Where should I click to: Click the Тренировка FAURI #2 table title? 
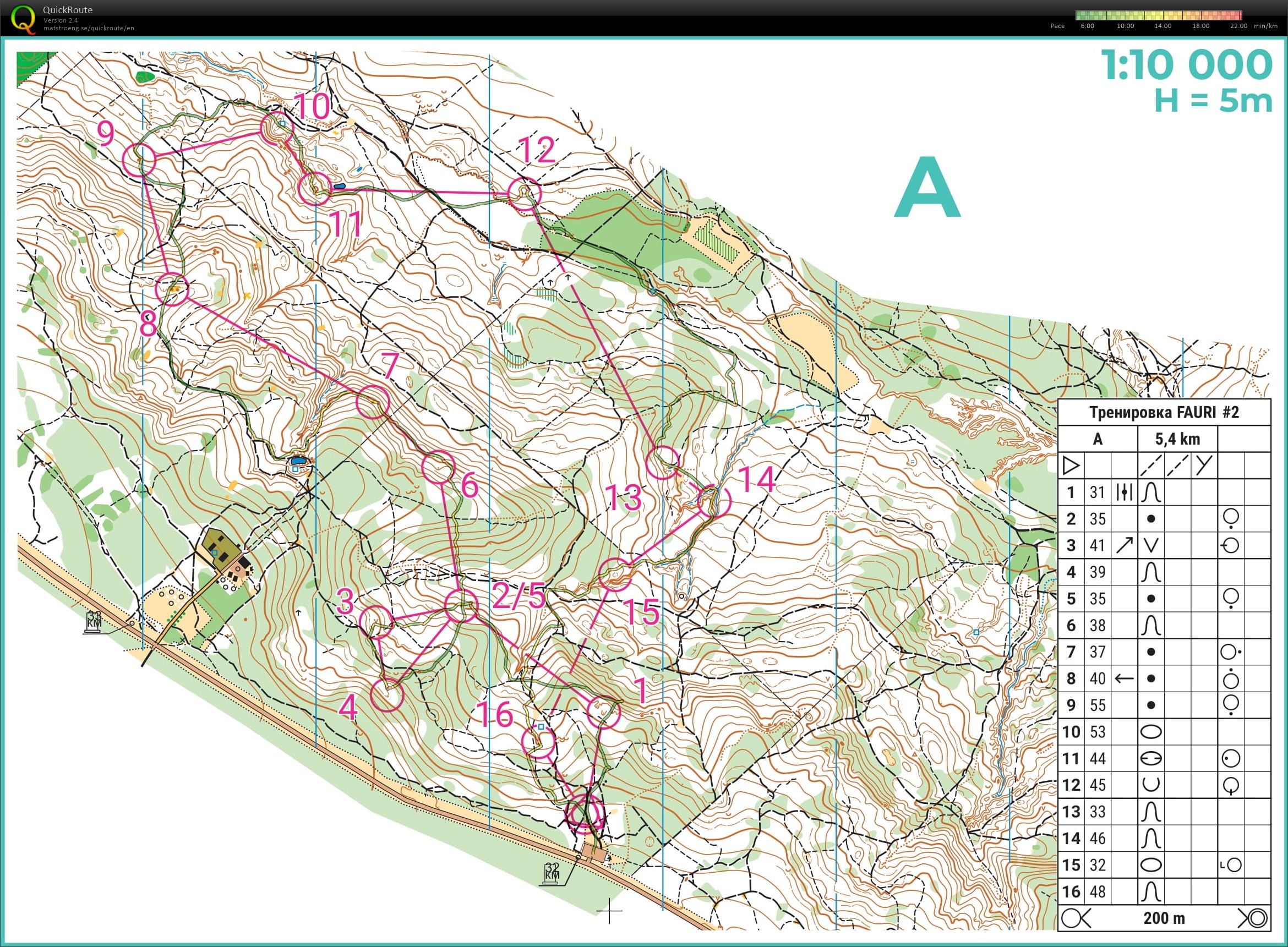tap(1164, 412)
